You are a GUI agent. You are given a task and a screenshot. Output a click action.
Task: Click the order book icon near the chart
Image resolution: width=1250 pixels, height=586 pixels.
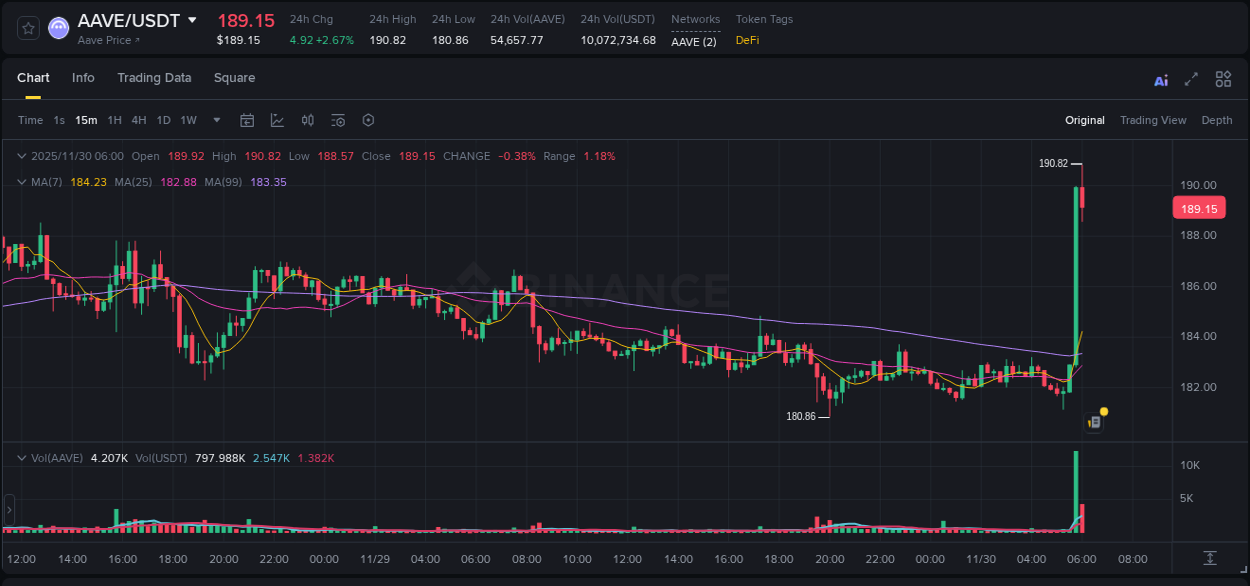coord(1093,421)
